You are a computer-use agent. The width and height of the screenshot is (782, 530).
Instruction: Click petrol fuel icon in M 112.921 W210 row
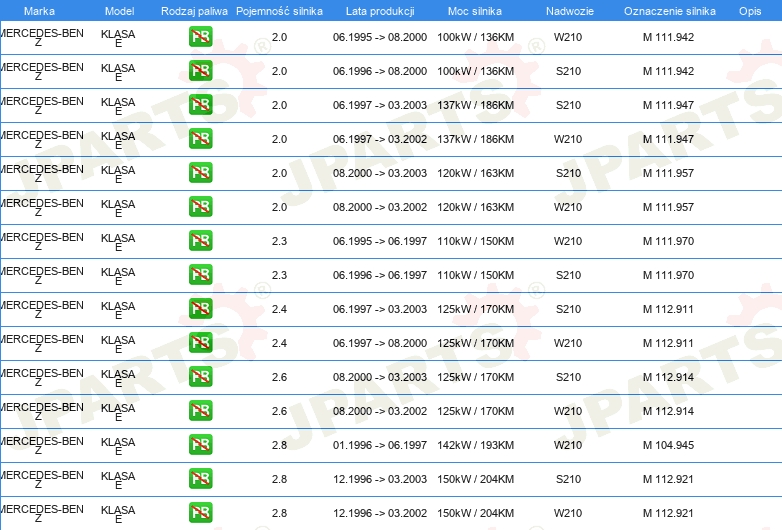200,513
